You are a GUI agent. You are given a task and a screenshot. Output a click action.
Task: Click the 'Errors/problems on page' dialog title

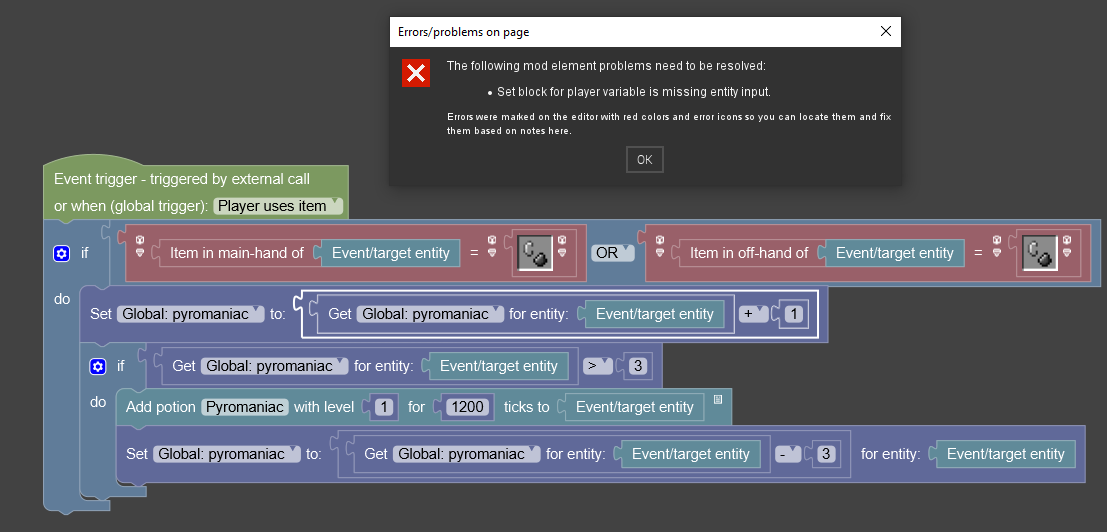point(463,32)
